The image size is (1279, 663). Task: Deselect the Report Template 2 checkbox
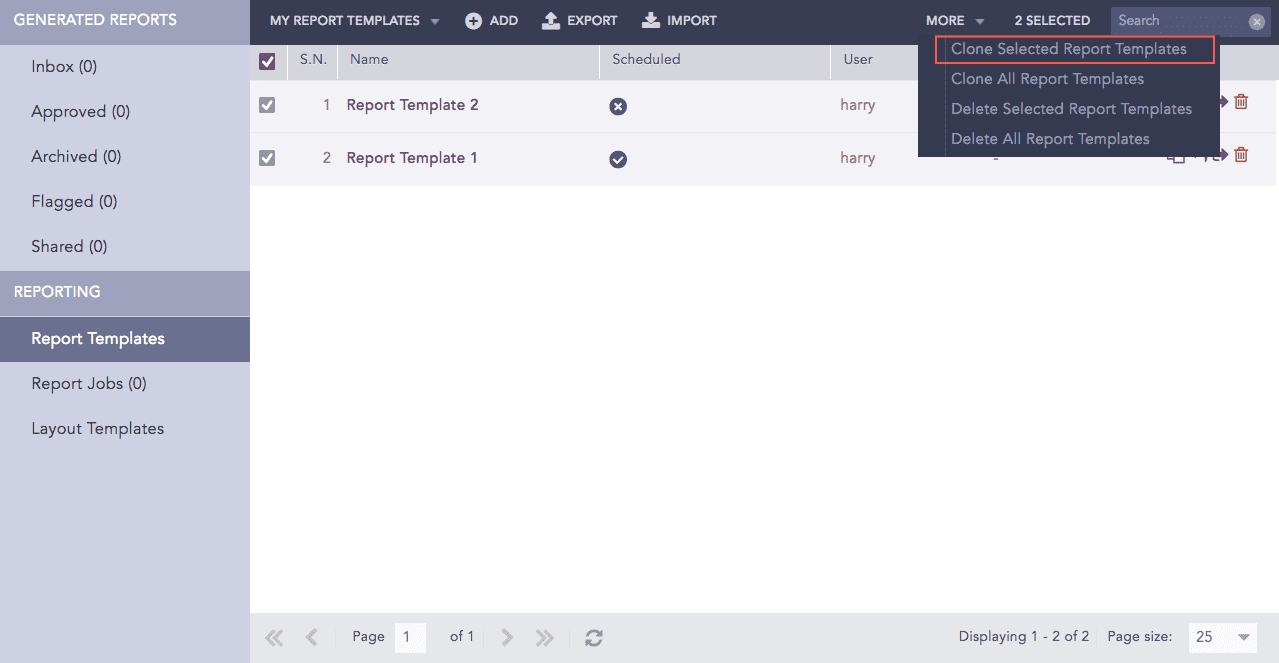[267, 105]
